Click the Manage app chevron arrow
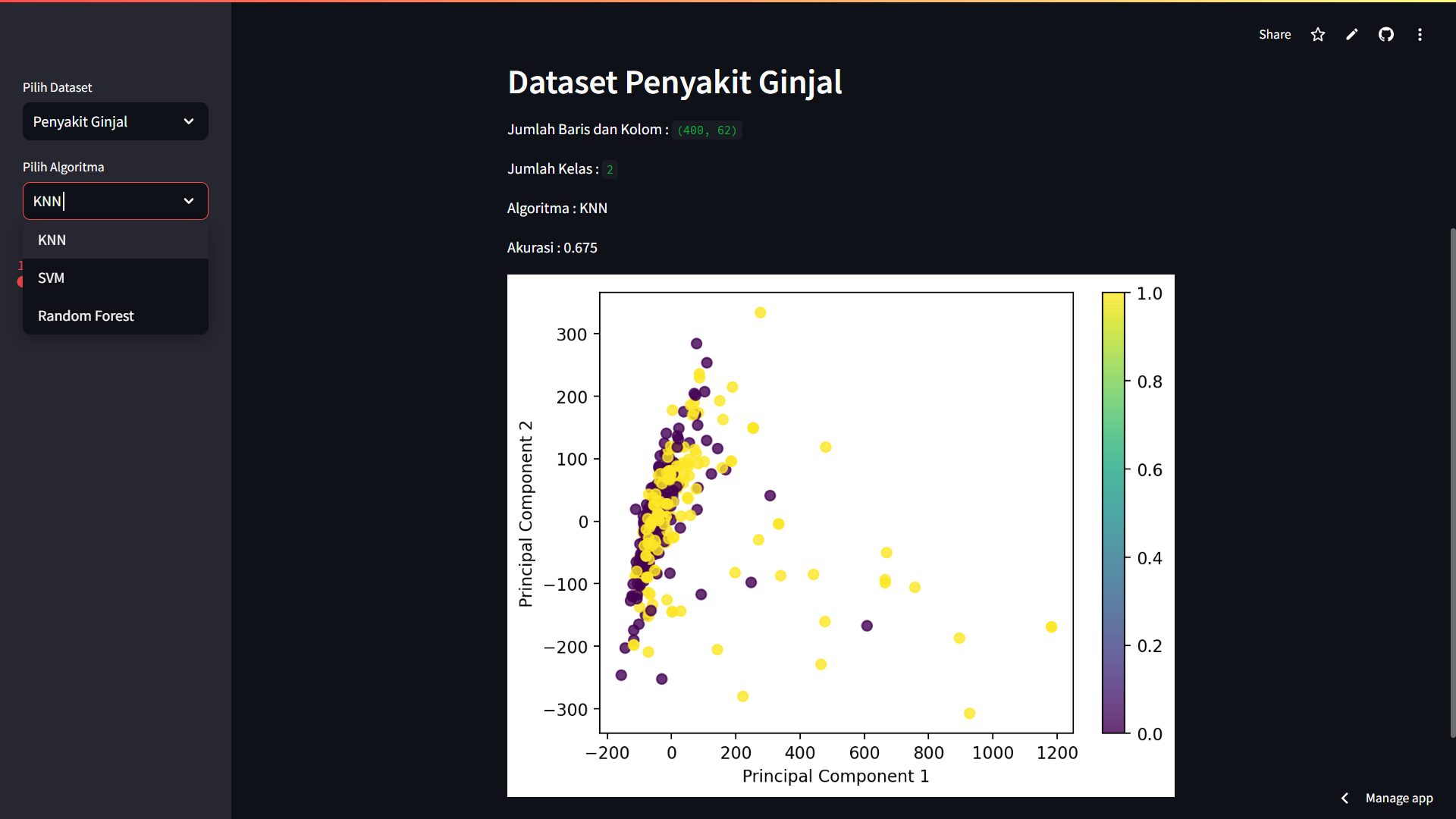Screen dimensions: 1456x819 [1345, 798]
